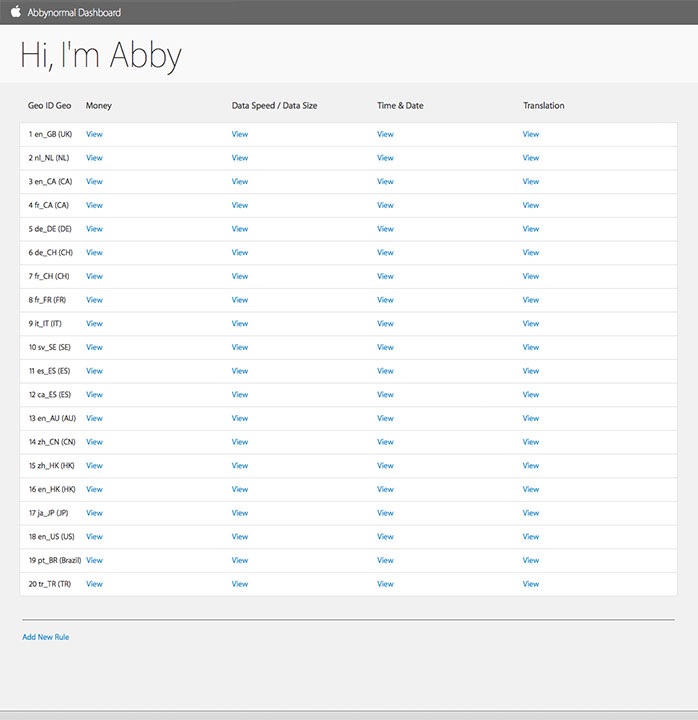Screen dimensions: 698x720
Task: Open Data Speed view for fr_CA (CA)
Action: coord(240,205)
